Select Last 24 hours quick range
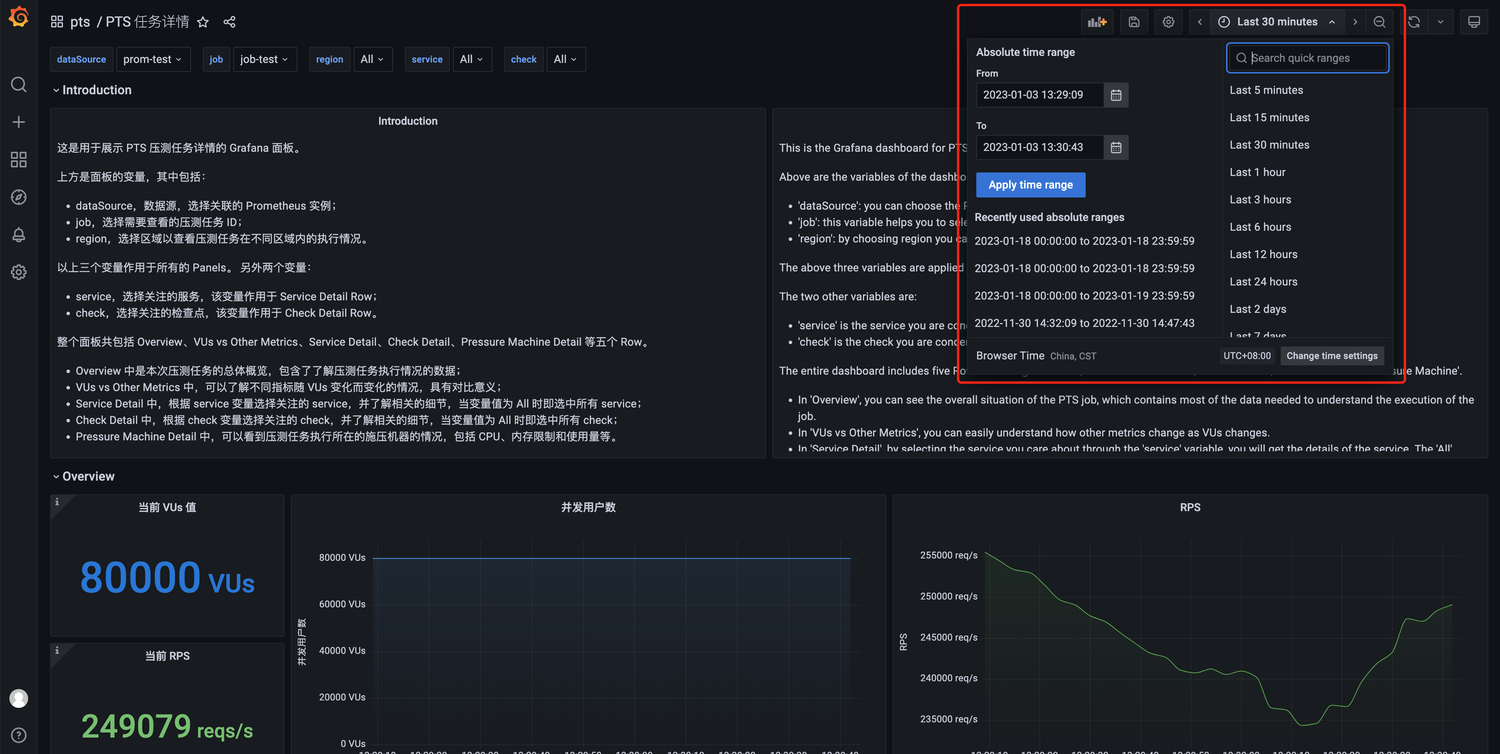Viewport: 1500px width, 754px height. (x=1263, y=282)
